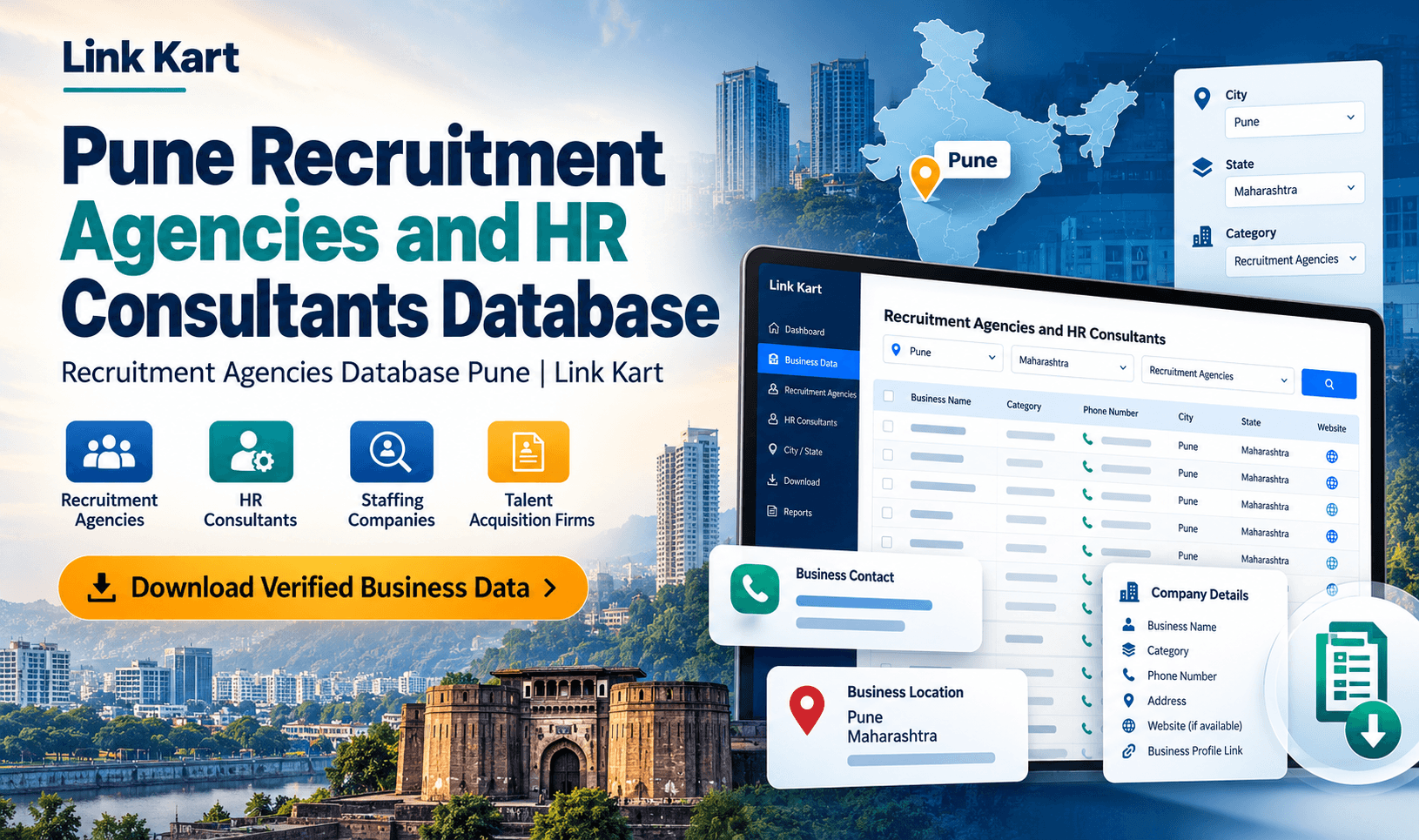The height and width of the screenshot is (840, 1419).
Task: Open the Pune city dropdown in tablet toolbar
Action: point(944,353)
